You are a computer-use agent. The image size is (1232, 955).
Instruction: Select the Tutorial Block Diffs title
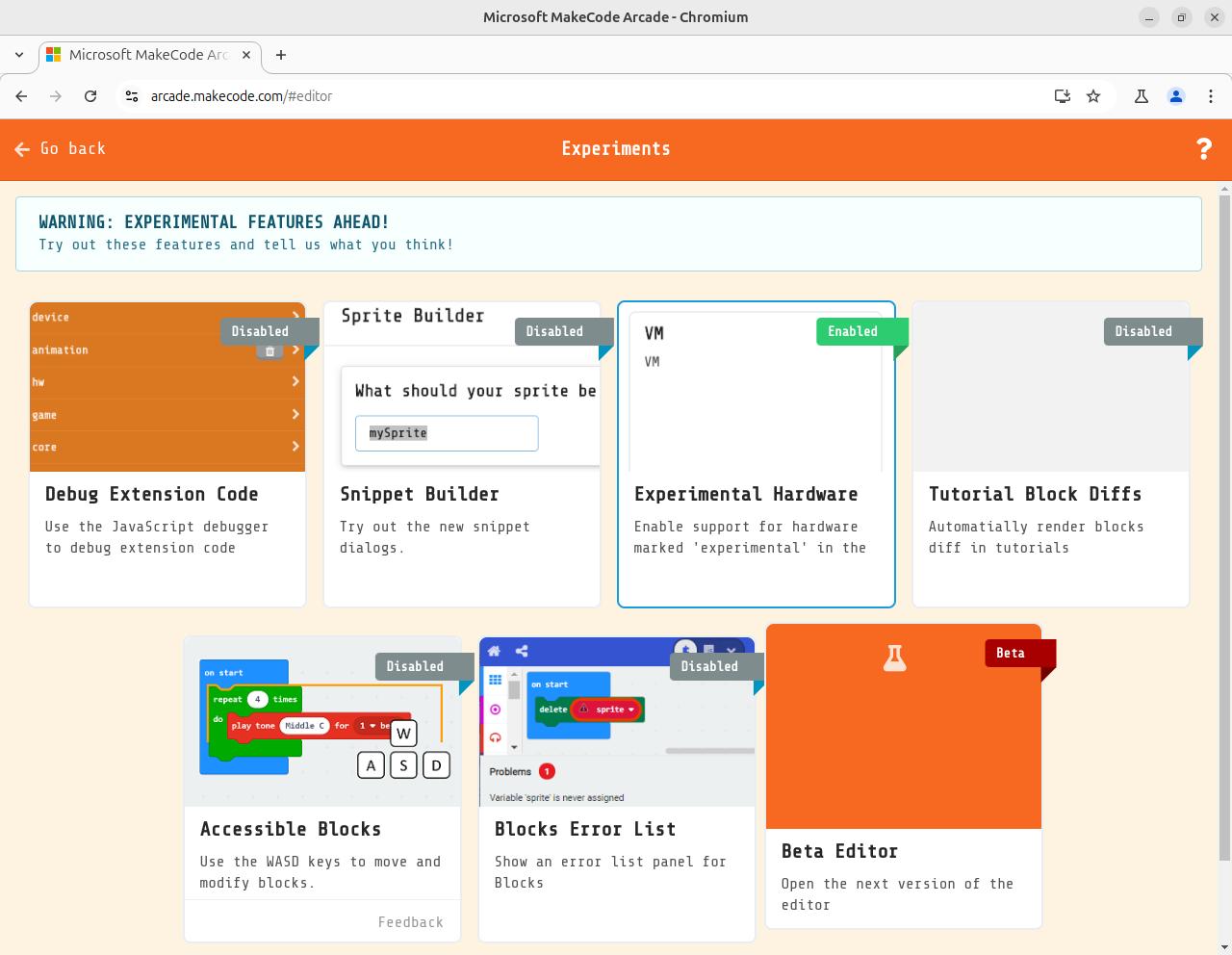(x=1036, y=494)
